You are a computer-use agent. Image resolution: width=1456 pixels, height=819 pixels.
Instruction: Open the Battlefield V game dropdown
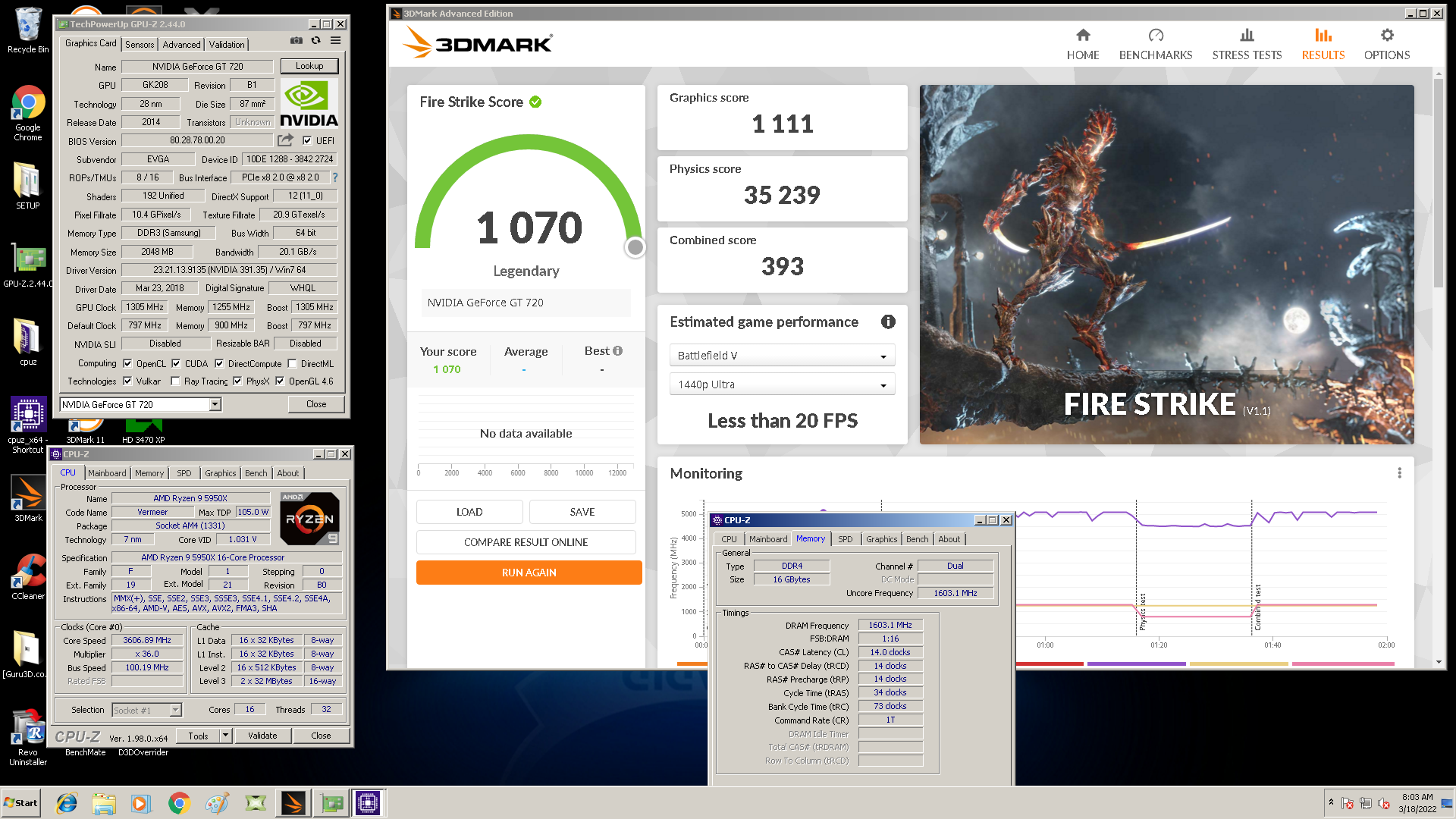pos(782,356)
